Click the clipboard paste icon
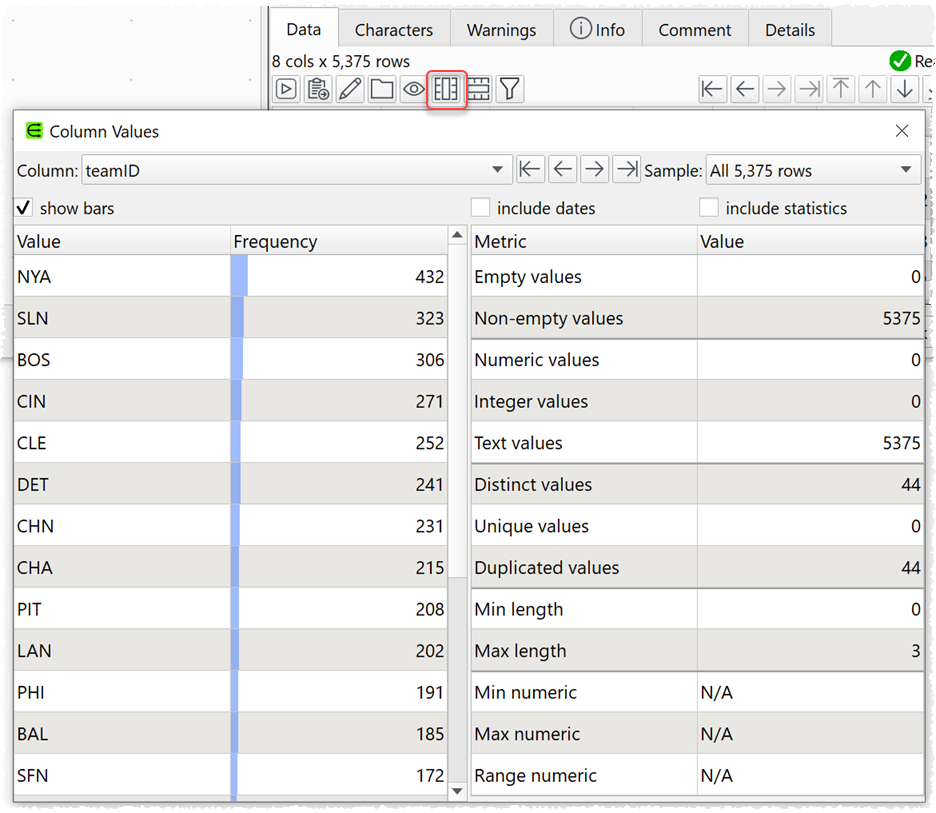The height and width of the screenshot is (813, 936). [x=318, y=90]
